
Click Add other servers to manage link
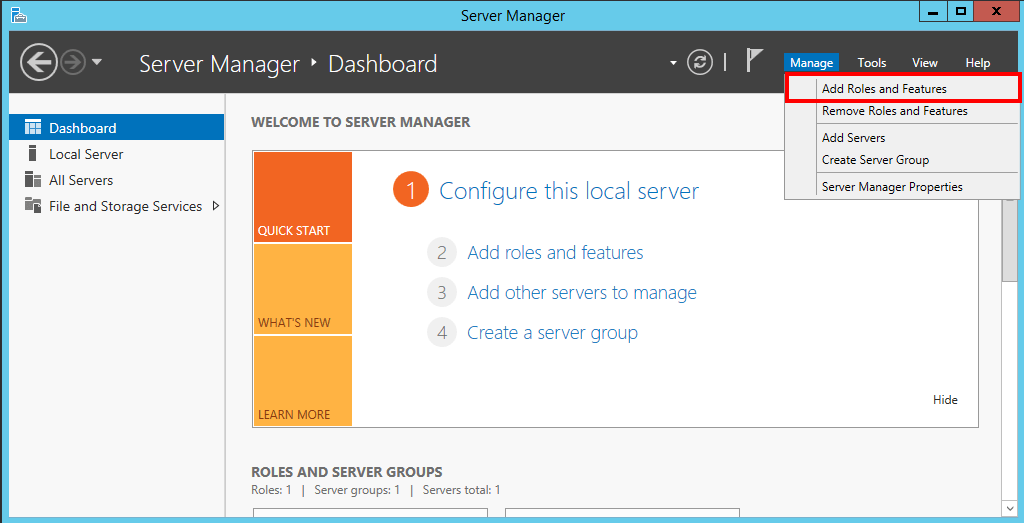pyautogui.click(x=582, y=293)
